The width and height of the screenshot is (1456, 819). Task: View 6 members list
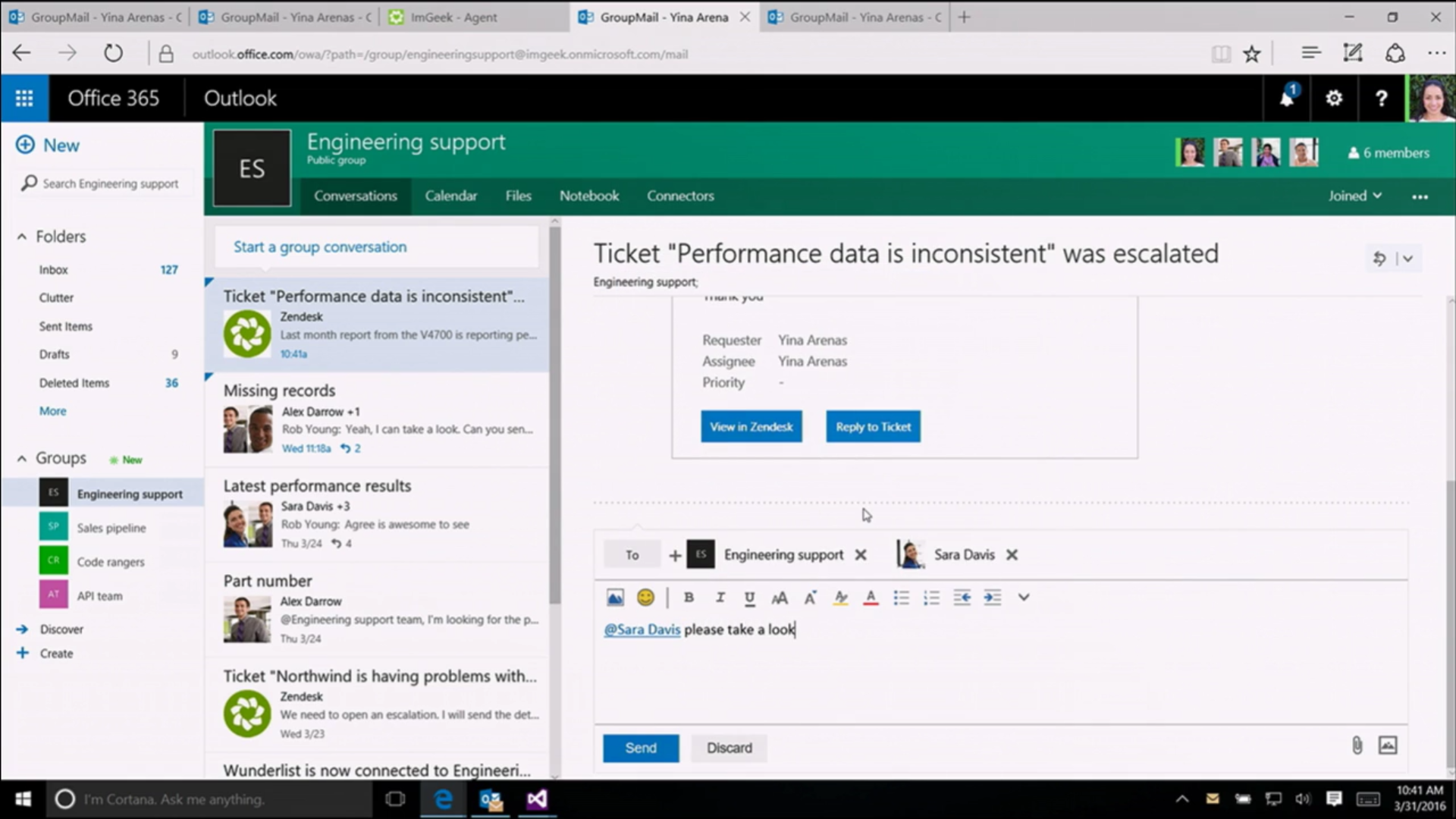pyautogui.click(x=1389, y=152)
